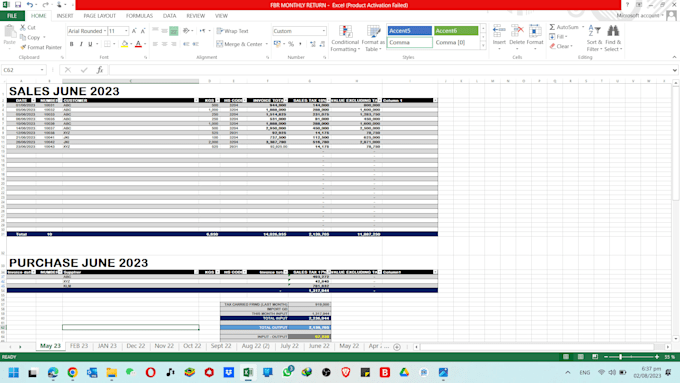The height and width of the screenshot is (383, 680).
Task: Switch to Page Layout view in status bar
Action: [580, 357]
